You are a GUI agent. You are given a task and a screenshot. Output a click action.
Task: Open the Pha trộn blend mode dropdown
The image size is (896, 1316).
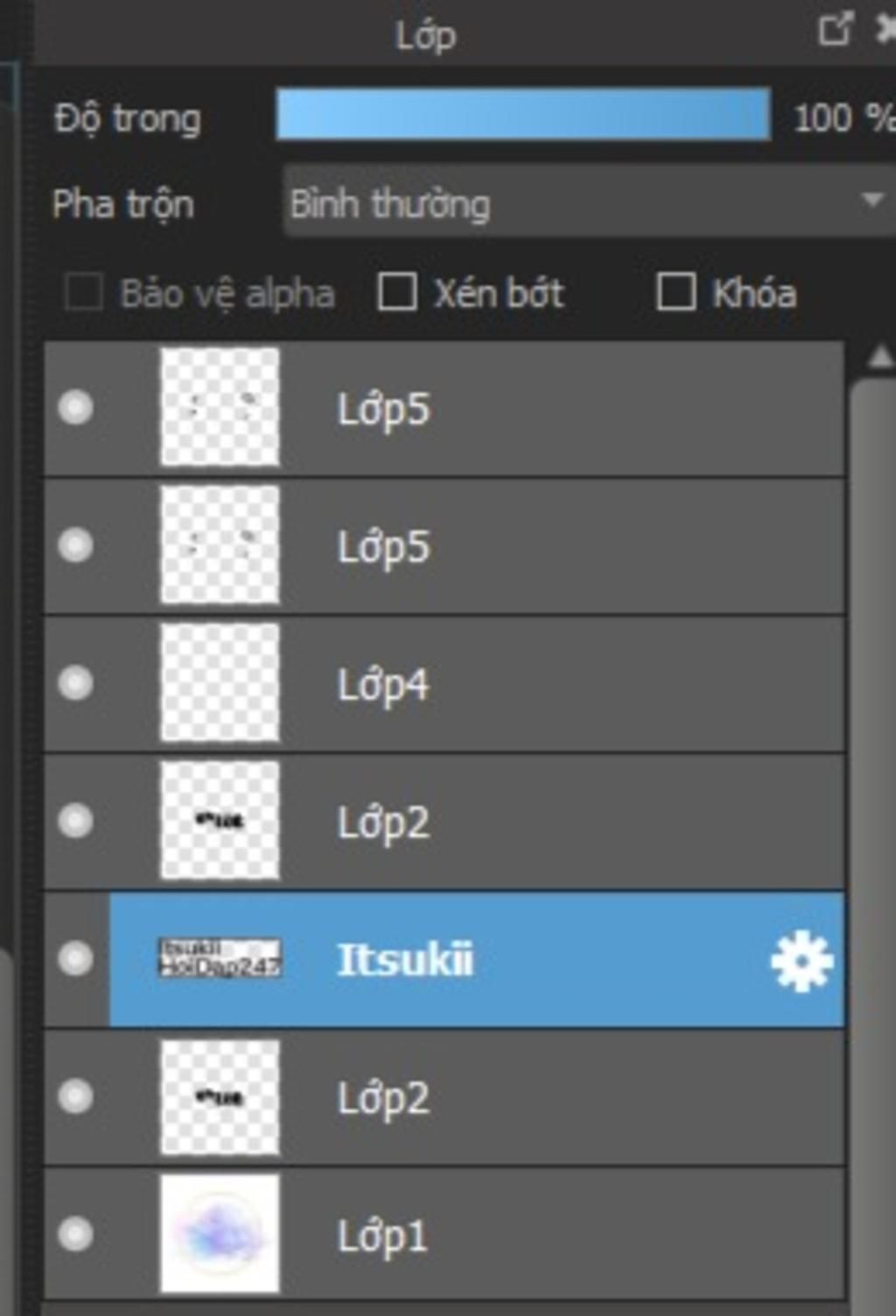click(586, 202)
